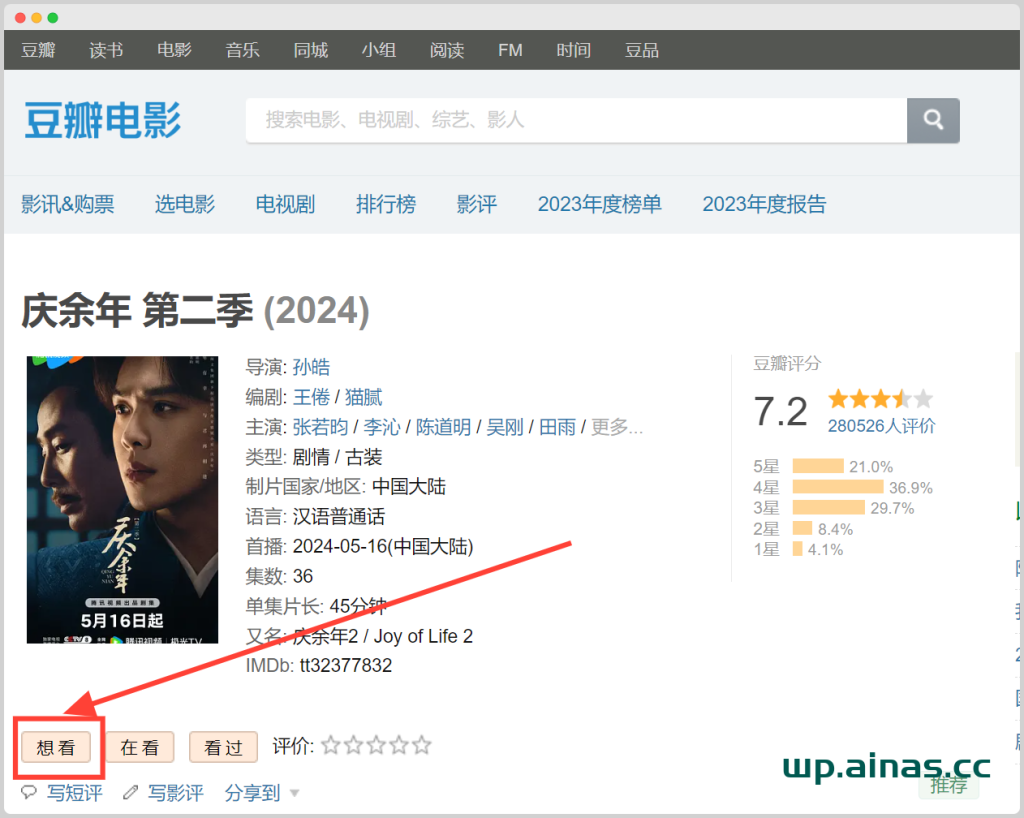Open actor 田雨 link
This screenshot has height=818, width=1024.
[x=557, y=427]
